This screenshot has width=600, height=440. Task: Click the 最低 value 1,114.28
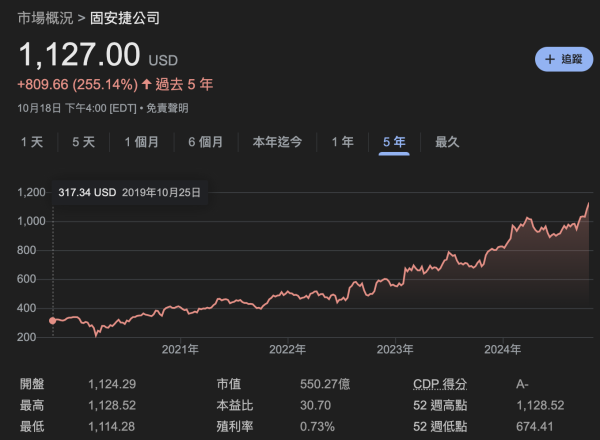pos(112,427)
